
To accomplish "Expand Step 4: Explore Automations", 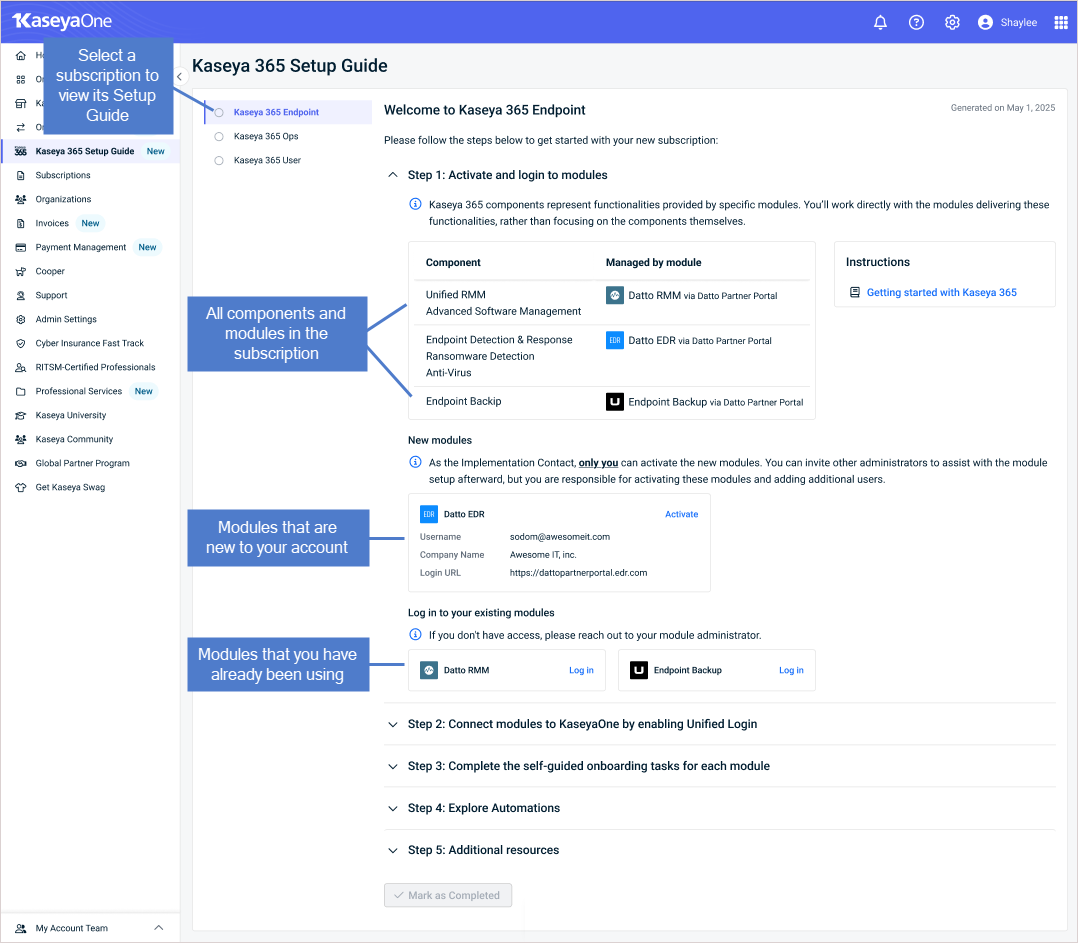I will point(393,808).
